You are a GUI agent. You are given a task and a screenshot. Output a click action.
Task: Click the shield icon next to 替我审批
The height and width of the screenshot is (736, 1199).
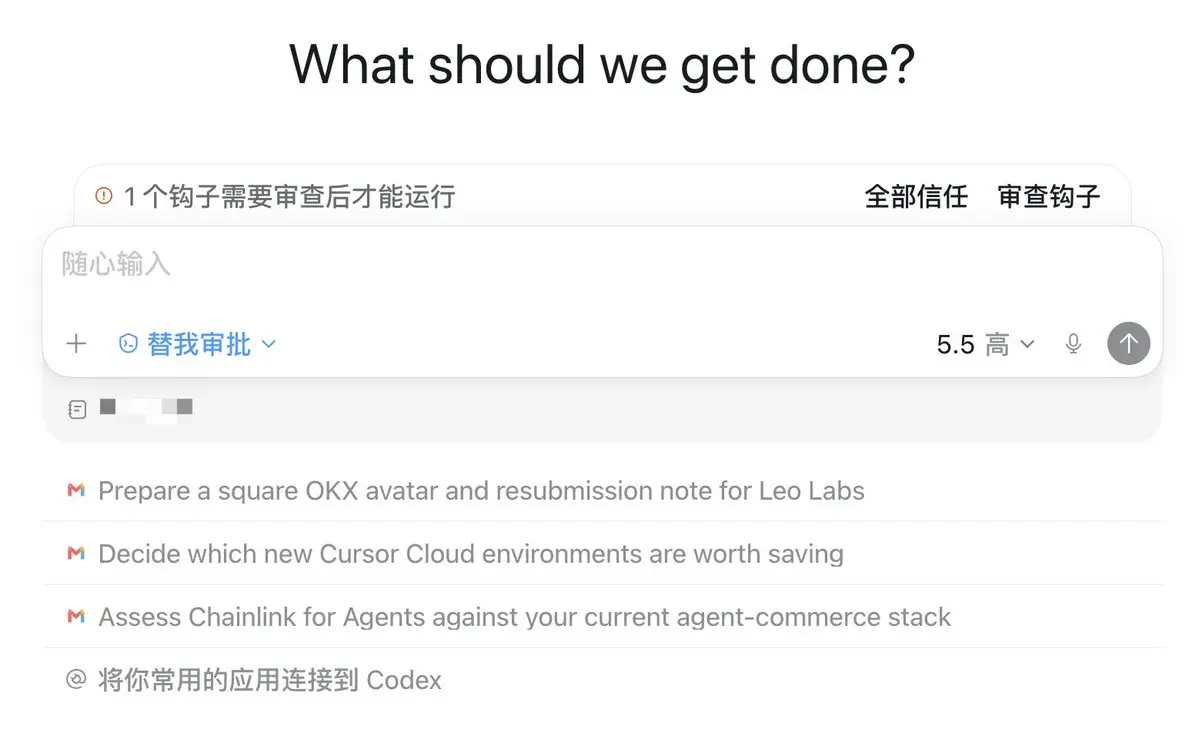pos(128,344)
